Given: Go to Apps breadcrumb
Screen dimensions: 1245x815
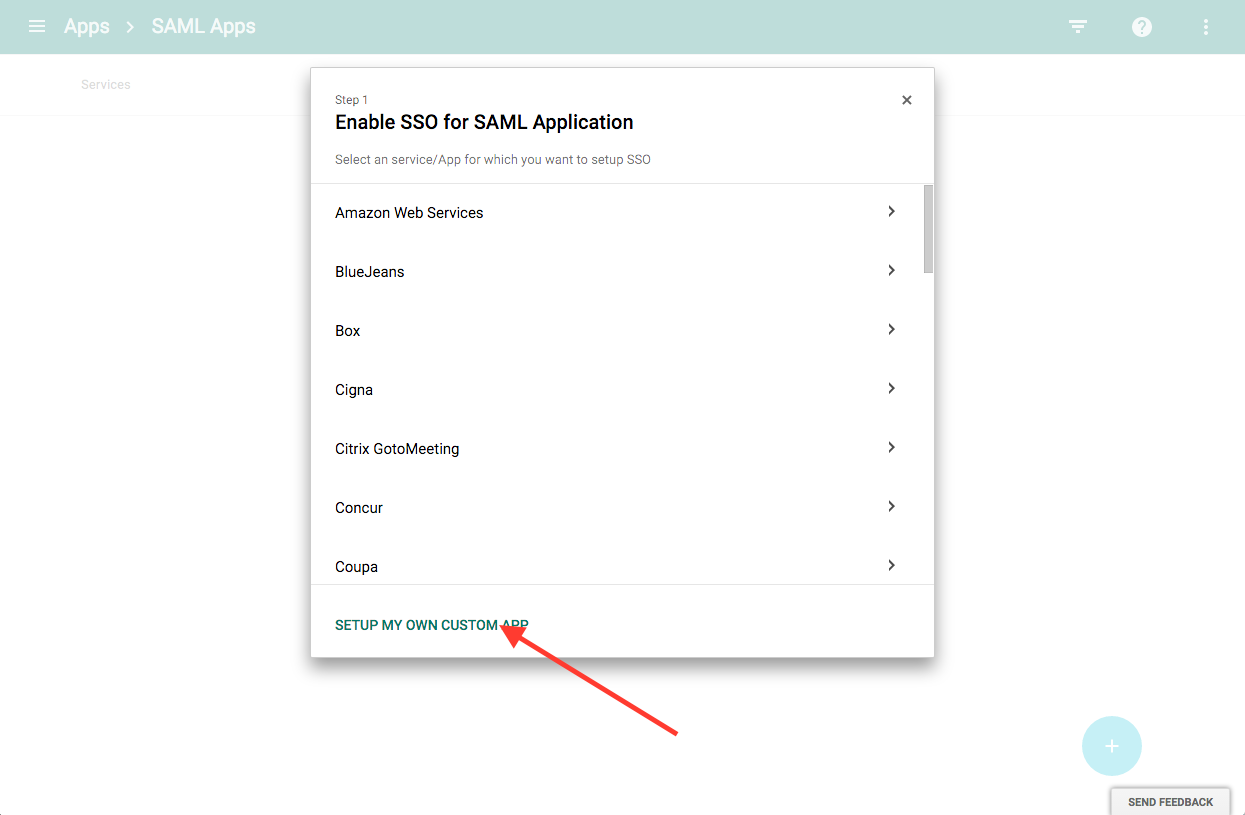Looking at the screenshot, I should (x=87, y=26).
